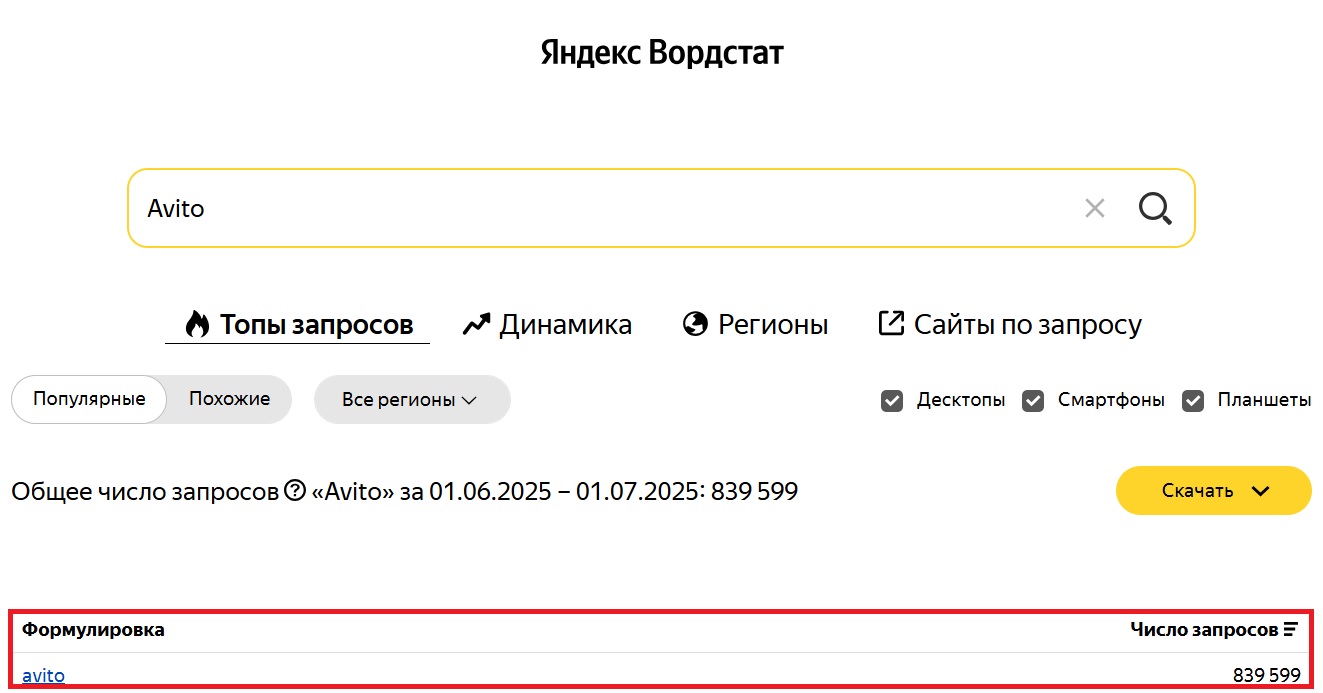Click the question mark help icon
The width and height of the screenshot is (1323, 693).
point(294,491)
